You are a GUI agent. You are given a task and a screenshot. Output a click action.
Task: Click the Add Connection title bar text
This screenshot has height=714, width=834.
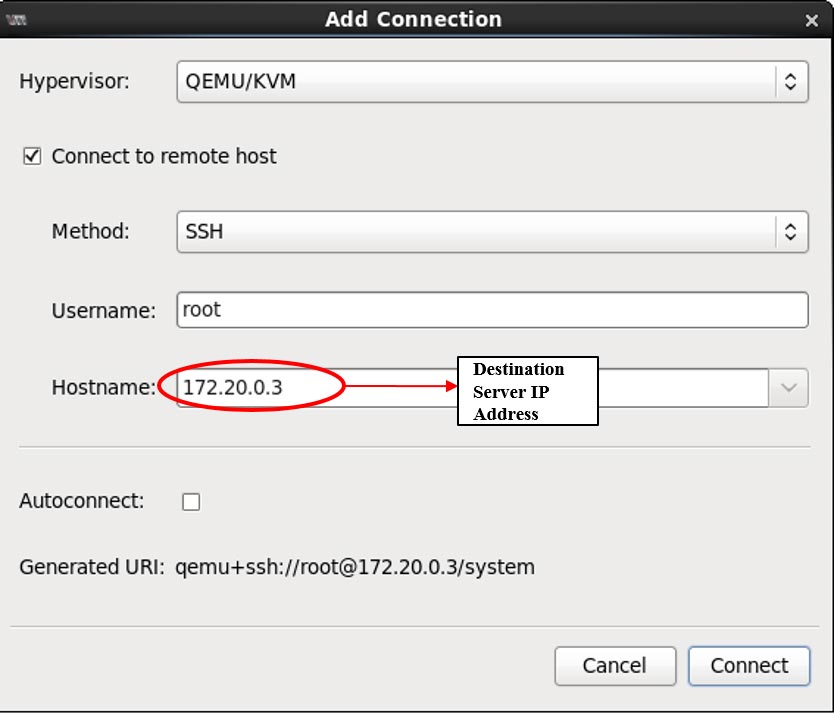tap(413, 20)
